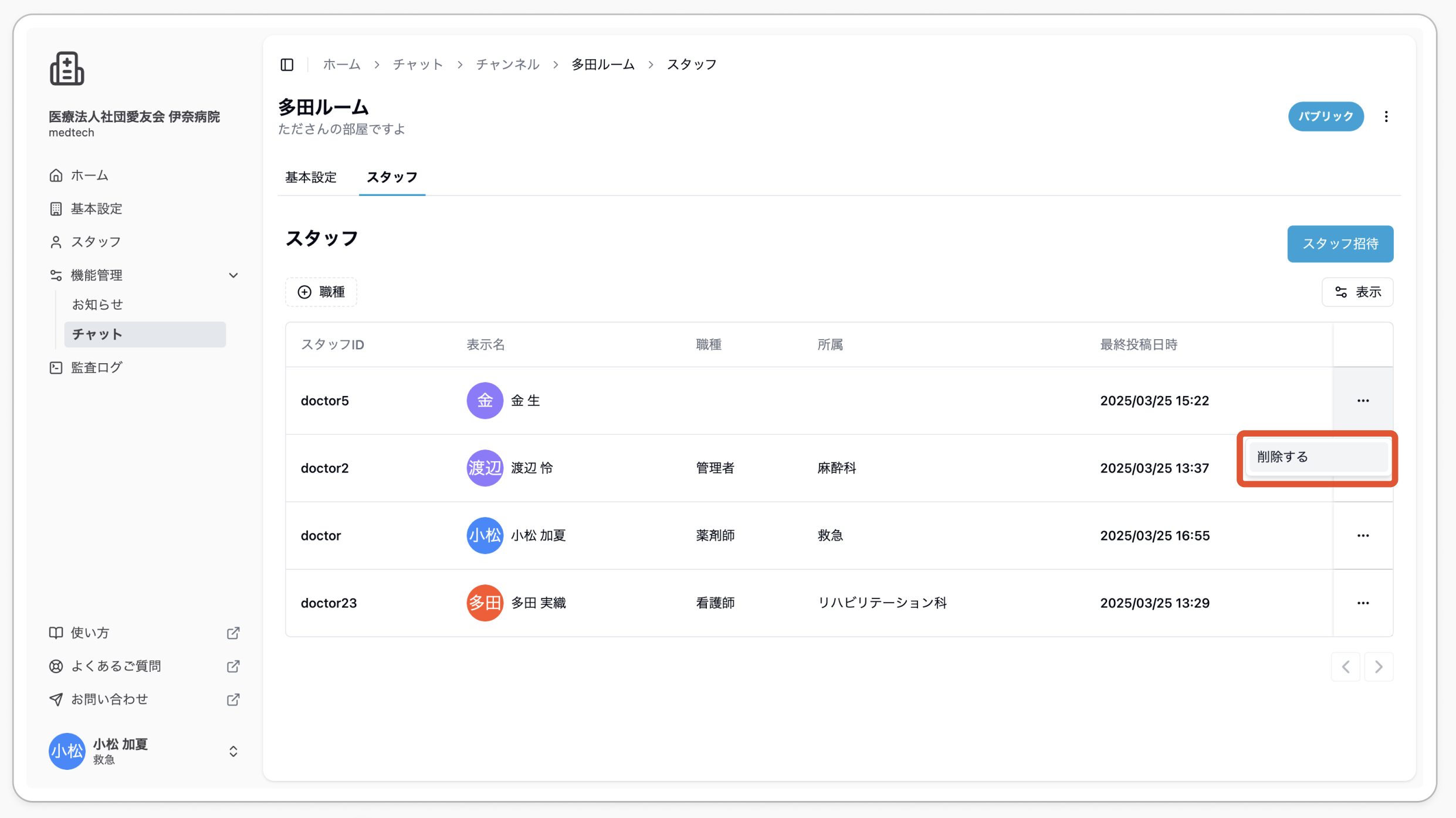Click the 小松 avatar in doctor row
Image resolution: width=1456 pixels, height=818 pixels.
485,536
